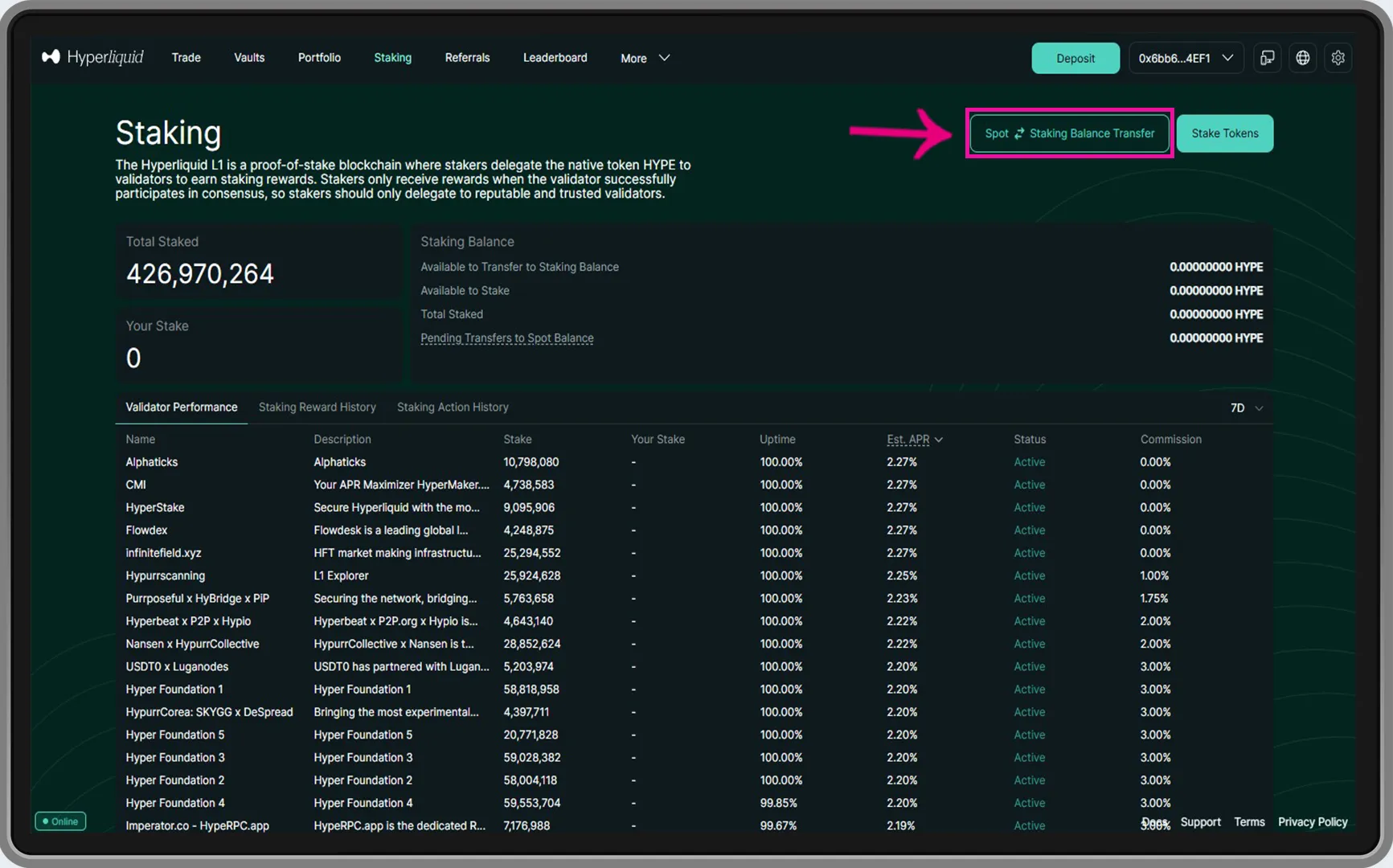This screenshot has height=868, width=1393.
Task: Click the Online status indicator
Action: click(60, 821)
